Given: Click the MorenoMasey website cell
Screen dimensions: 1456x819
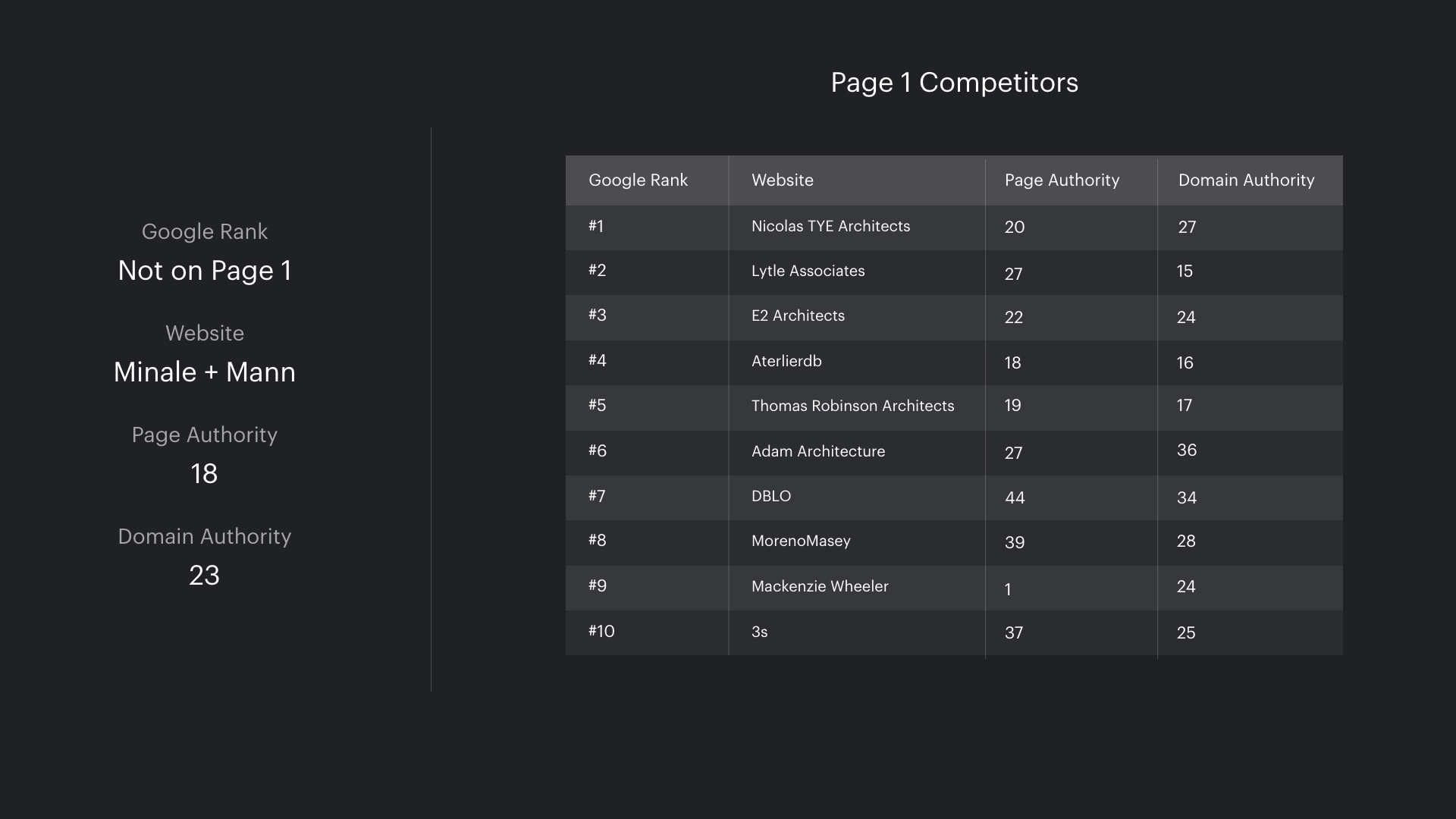Looking at the screenshot, I should coord(801,541).
